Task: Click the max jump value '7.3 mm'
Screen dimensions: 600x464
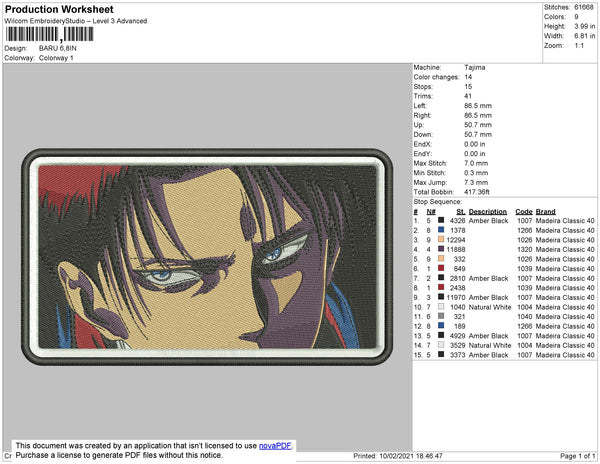Action: pyautogui.click(x=476, y=182)
